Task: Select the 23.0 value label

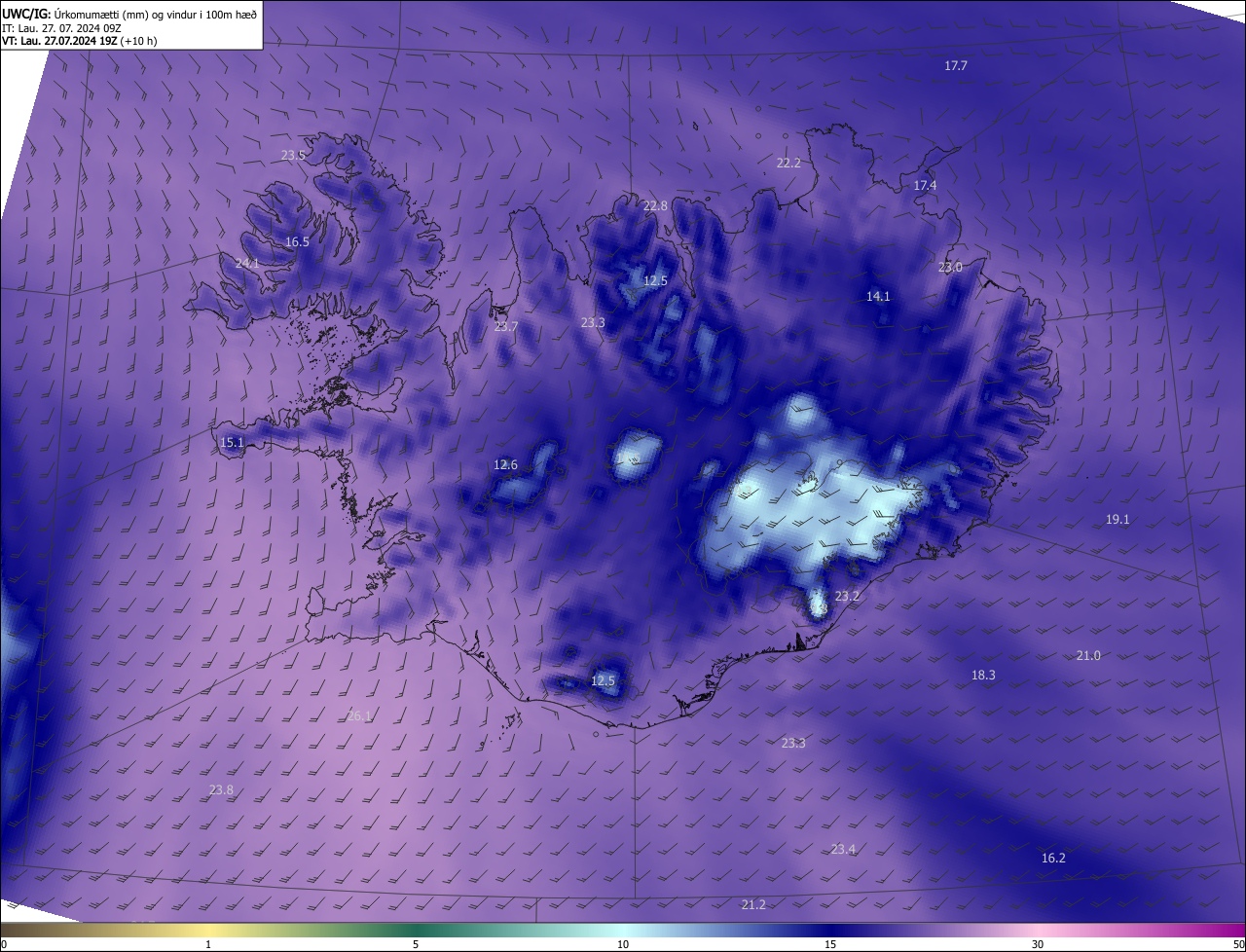Action: pos(950,268)
